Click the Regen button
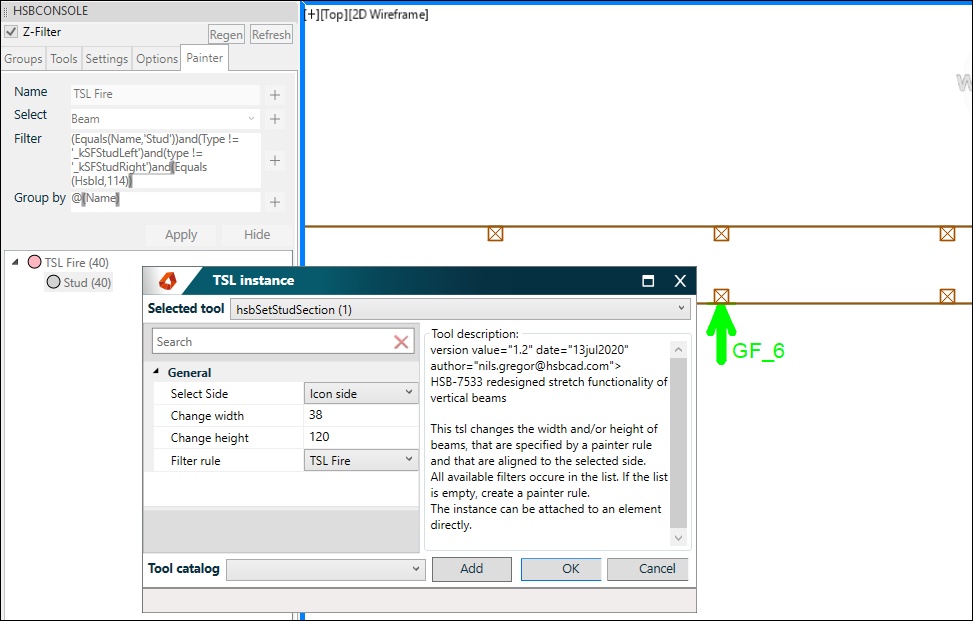The width and height of the screenshot is (973, 621). (x=226, y=35)
